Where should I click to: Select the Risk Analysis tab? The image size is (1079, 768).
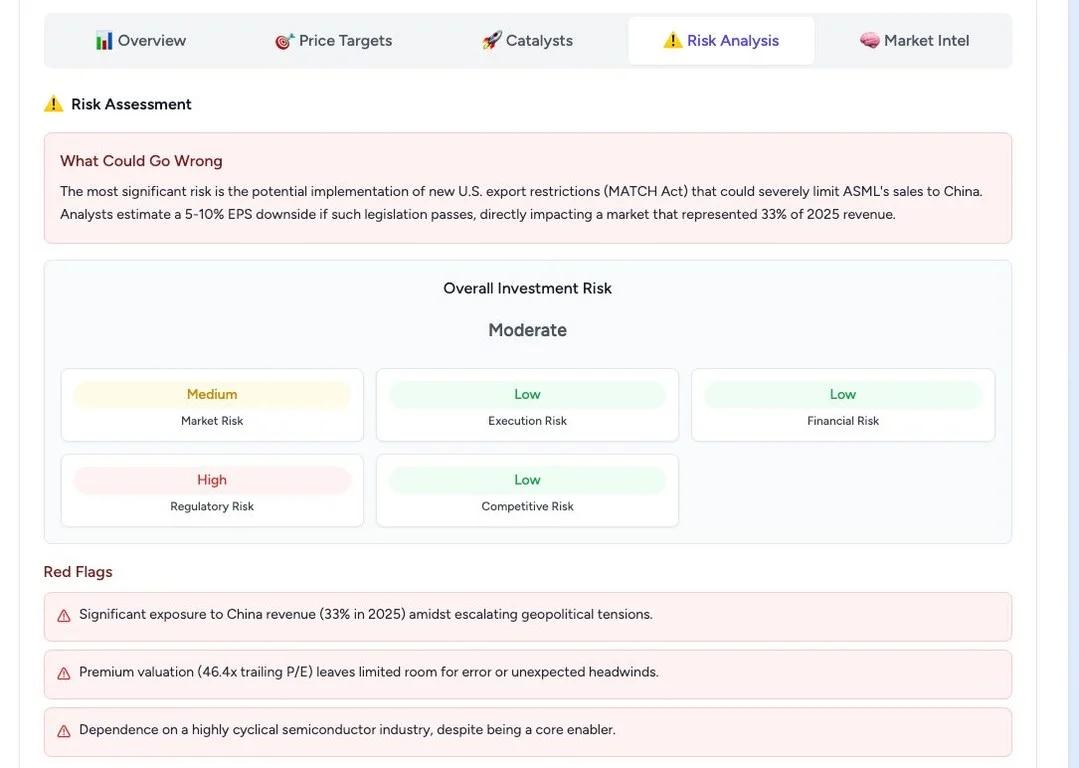(x=721, y=41)
